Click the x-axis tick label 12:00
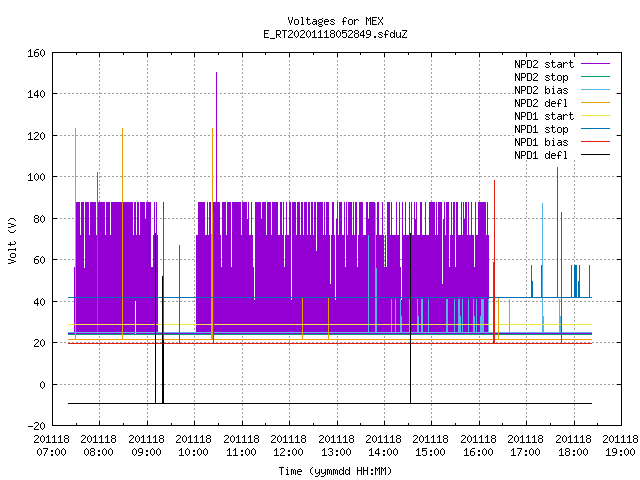The image size is (640, 480). click(288, 452)
